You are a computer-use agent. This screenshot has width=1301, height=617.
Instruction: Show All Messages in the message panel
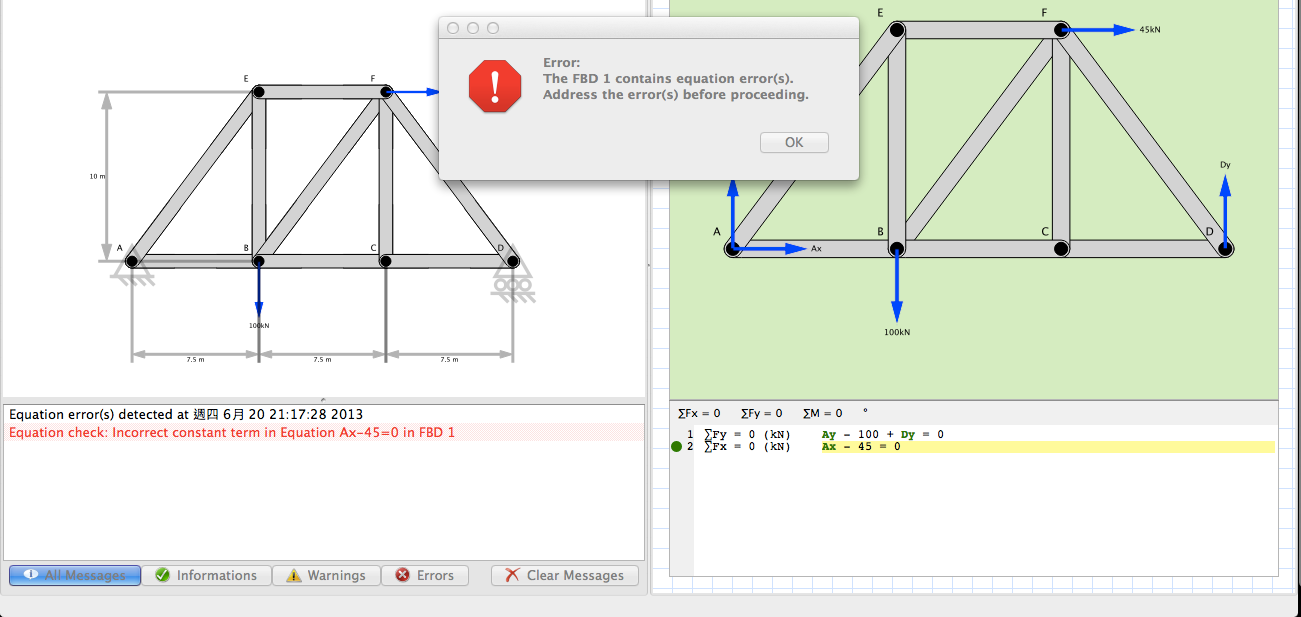(x=75, y=575)
